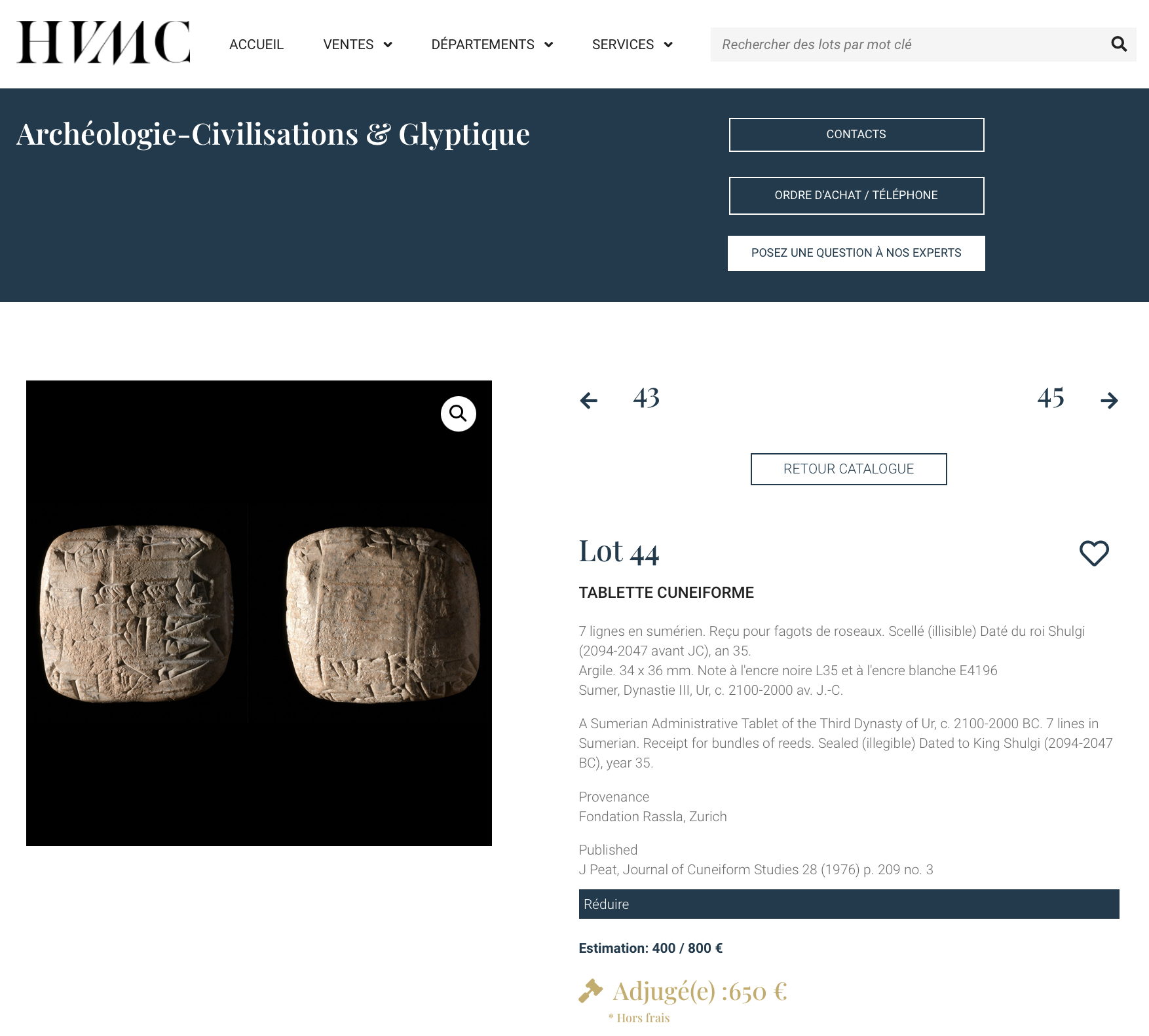Click the Archéologie-Civilisations & Glyptique heading

click(x=273, y=134)
